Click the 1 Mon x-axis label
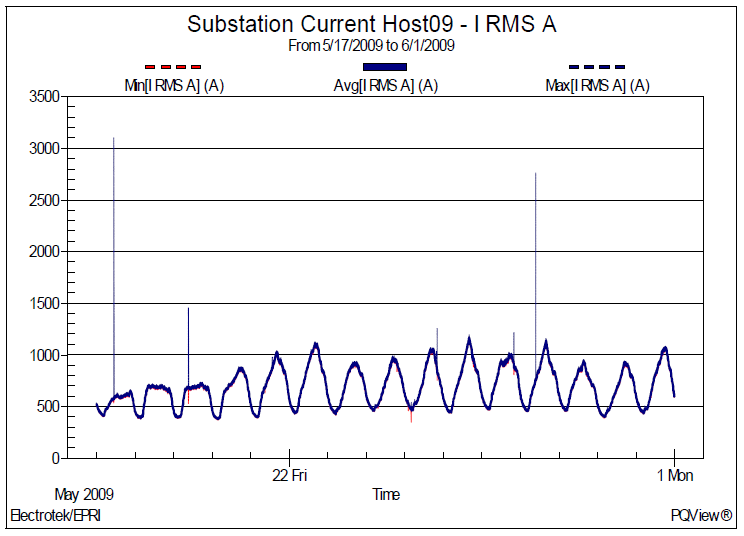This screenshot has width=744, height=536. (674, 475)
